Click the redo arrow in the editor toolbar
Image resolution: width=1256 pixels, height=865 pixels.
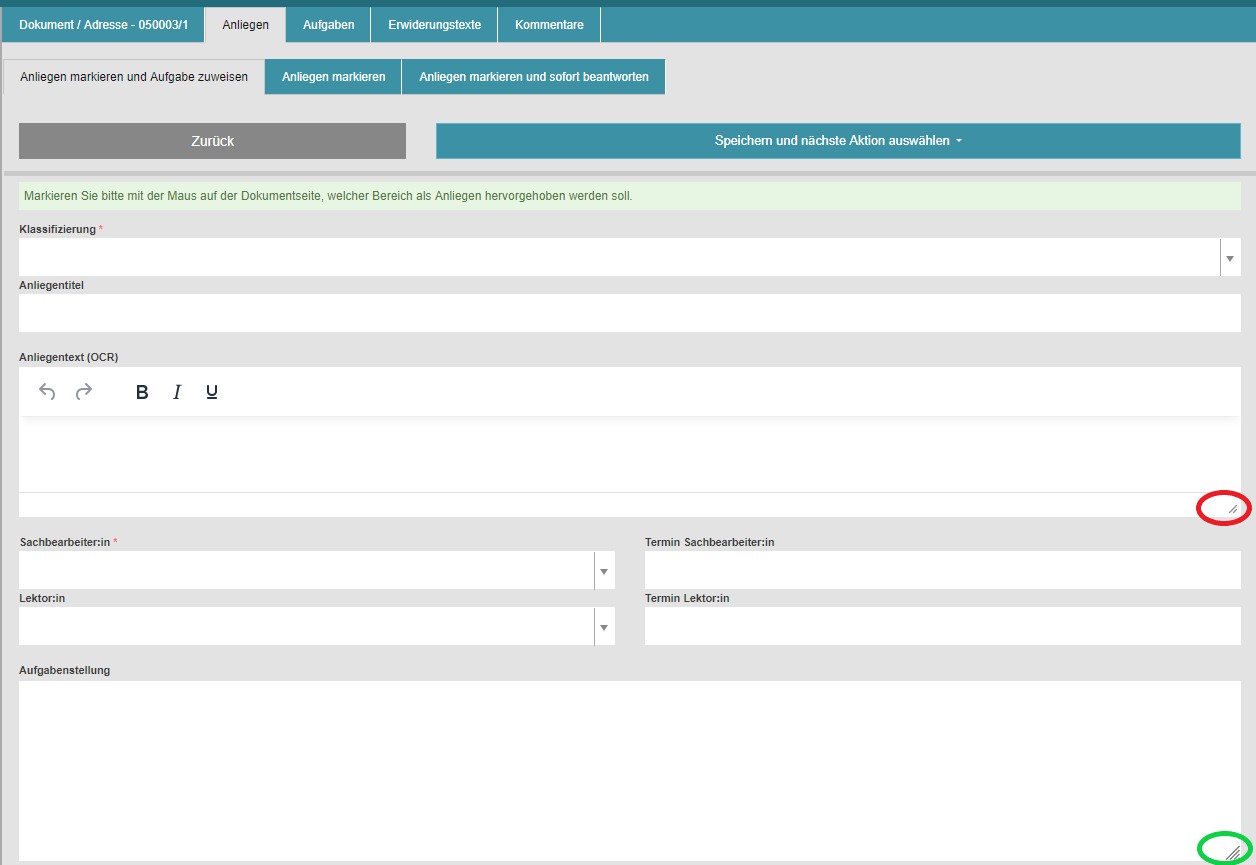(84, 392)
